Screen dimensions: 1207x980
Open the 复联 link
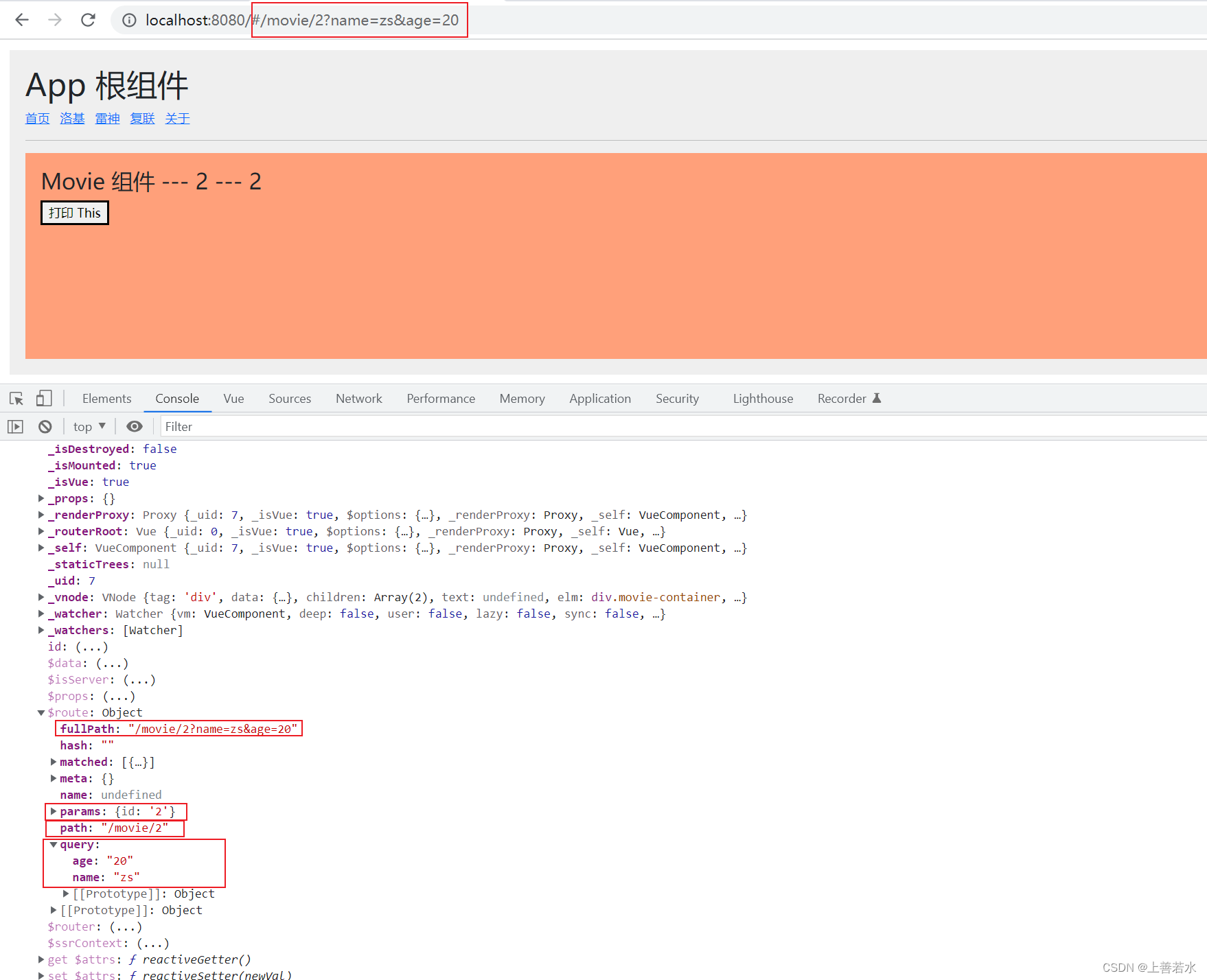tap(142, 119)
